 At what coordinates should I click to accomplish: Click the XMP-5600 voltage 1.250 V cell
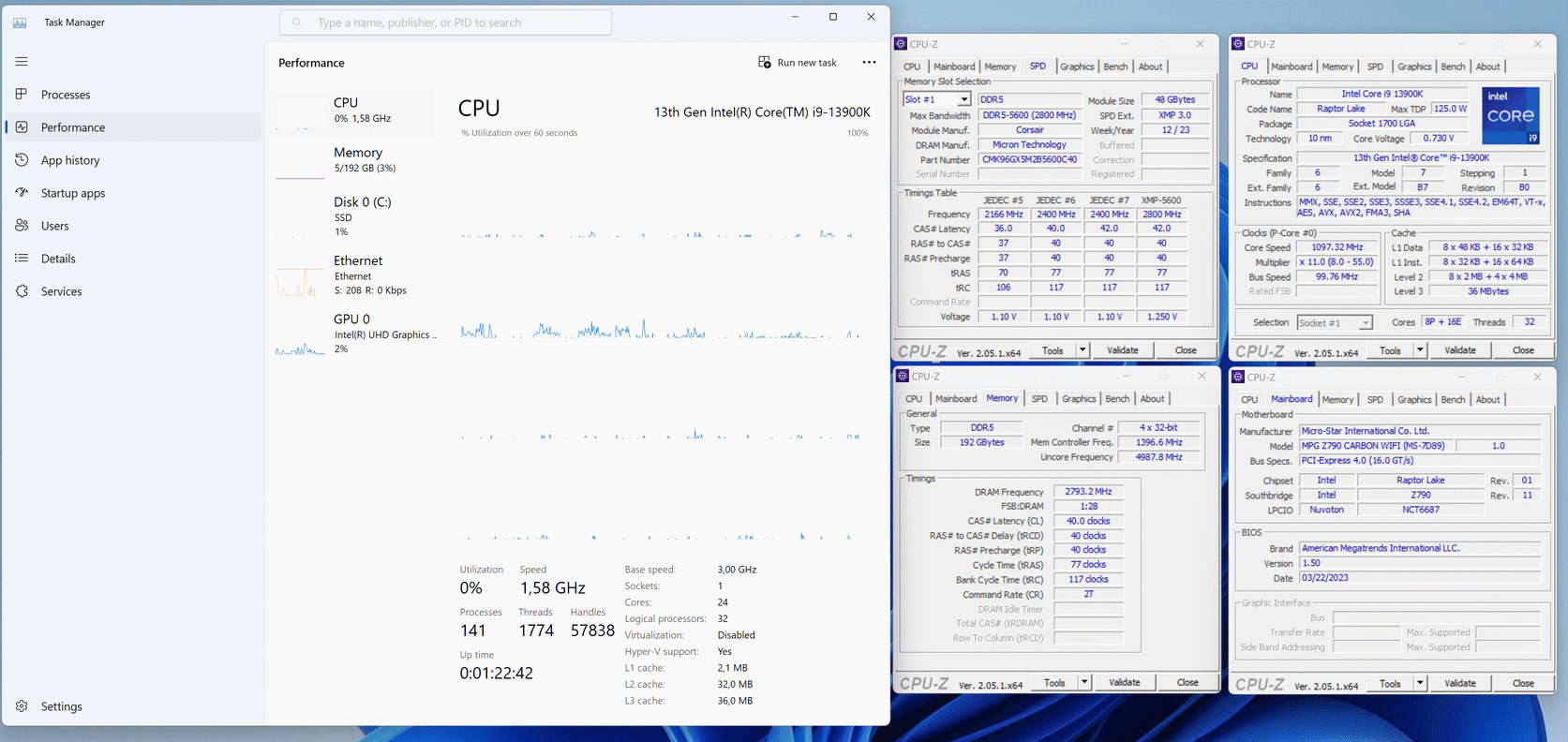coord(1161,317)
